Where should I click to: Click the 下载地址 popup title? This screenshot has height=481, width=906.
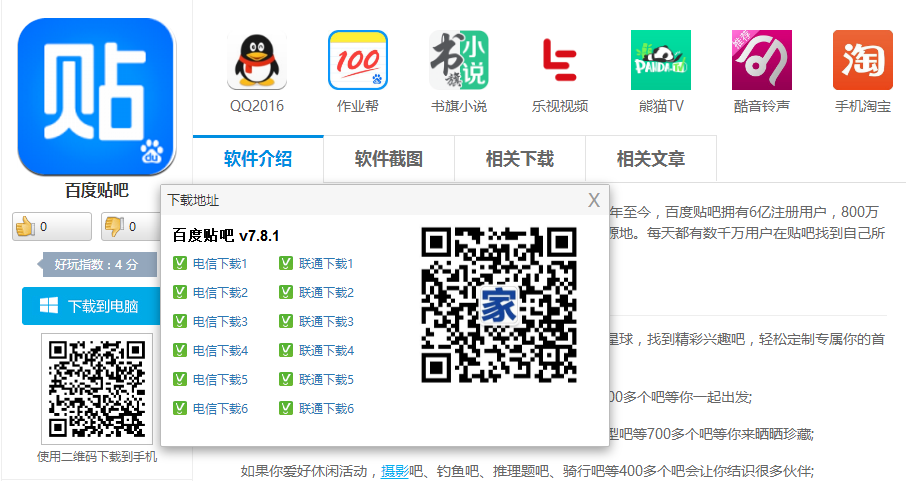click(193, 201)
